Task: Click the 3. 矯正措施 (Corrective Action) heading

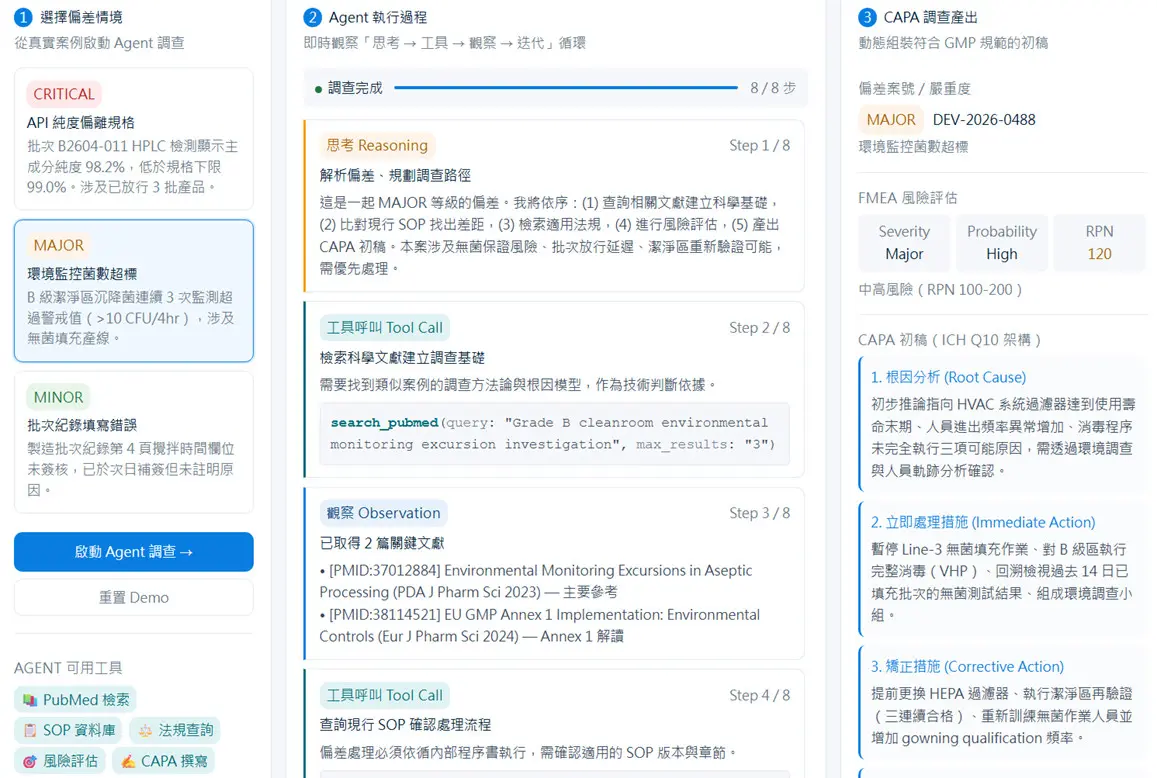Action: [967, 667]
